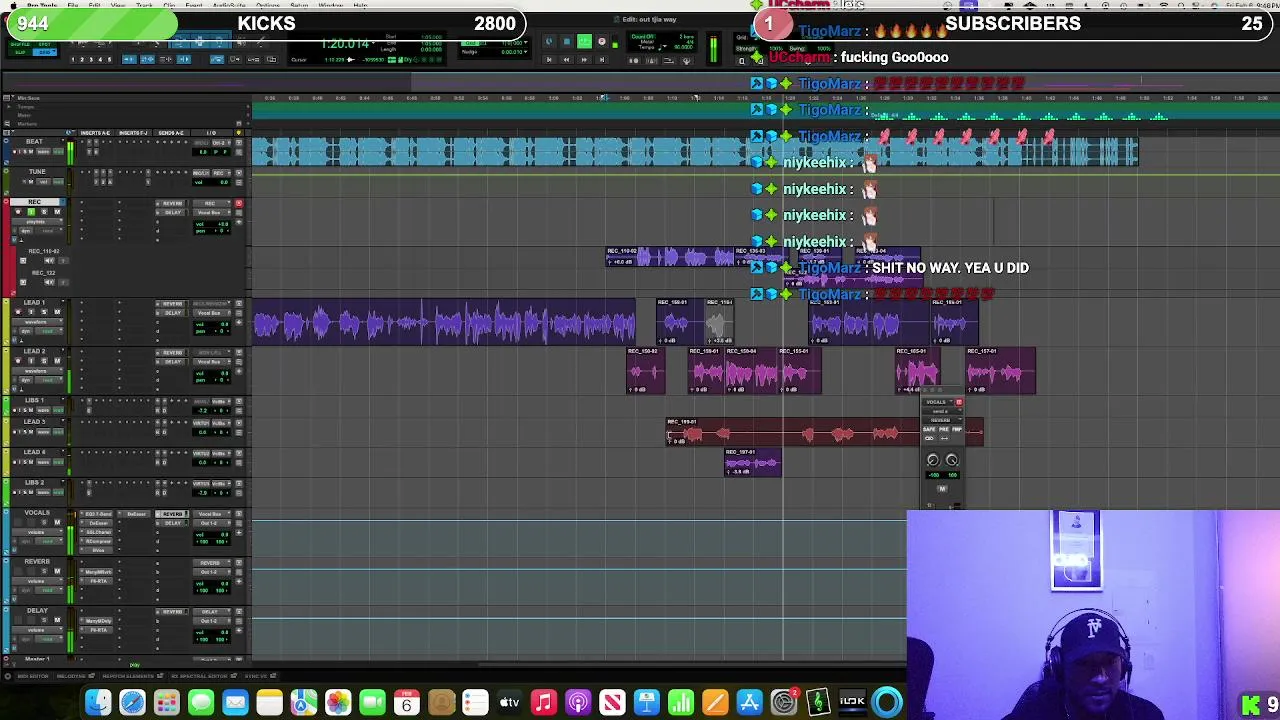Open iLok License Manager from Dock
The image size is (1280, 720).
pyautogui.click(x=852, y=703)
